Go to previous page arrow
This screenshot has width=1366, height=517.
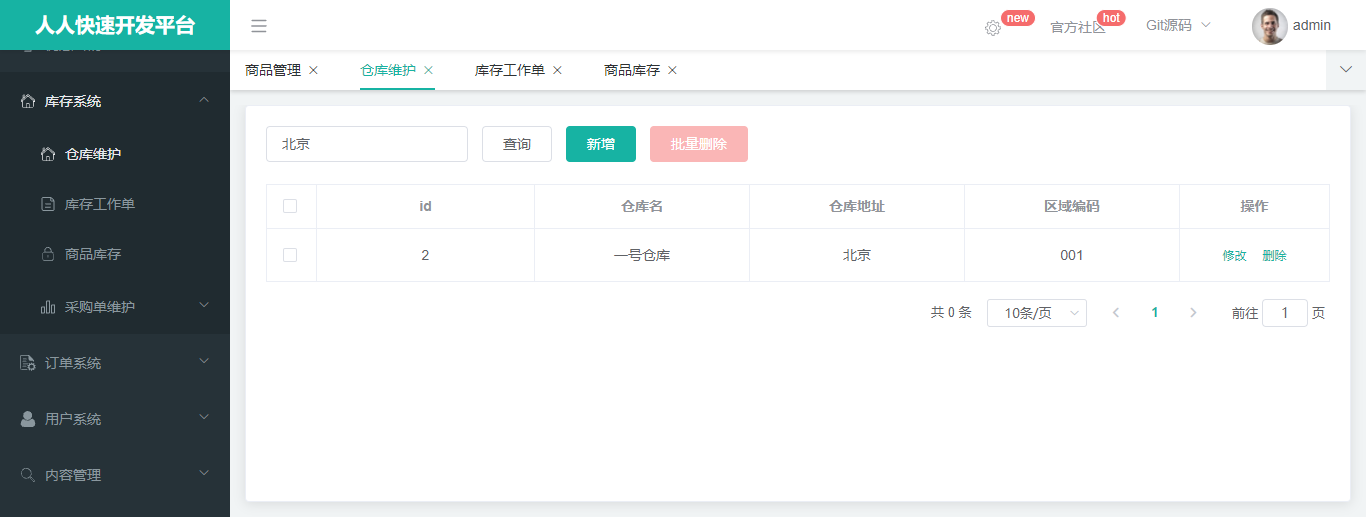[x=1116, y=313]
